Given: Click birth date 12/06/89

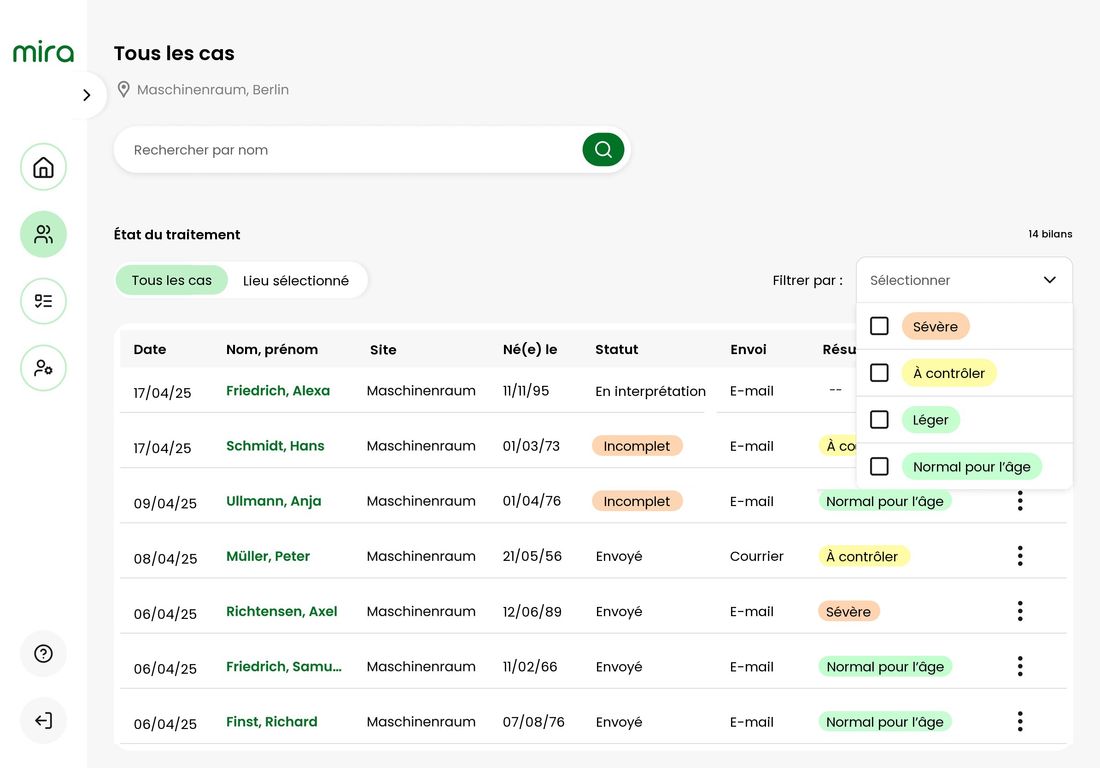Looking at the screenshot, I should (x=532, y=612).
